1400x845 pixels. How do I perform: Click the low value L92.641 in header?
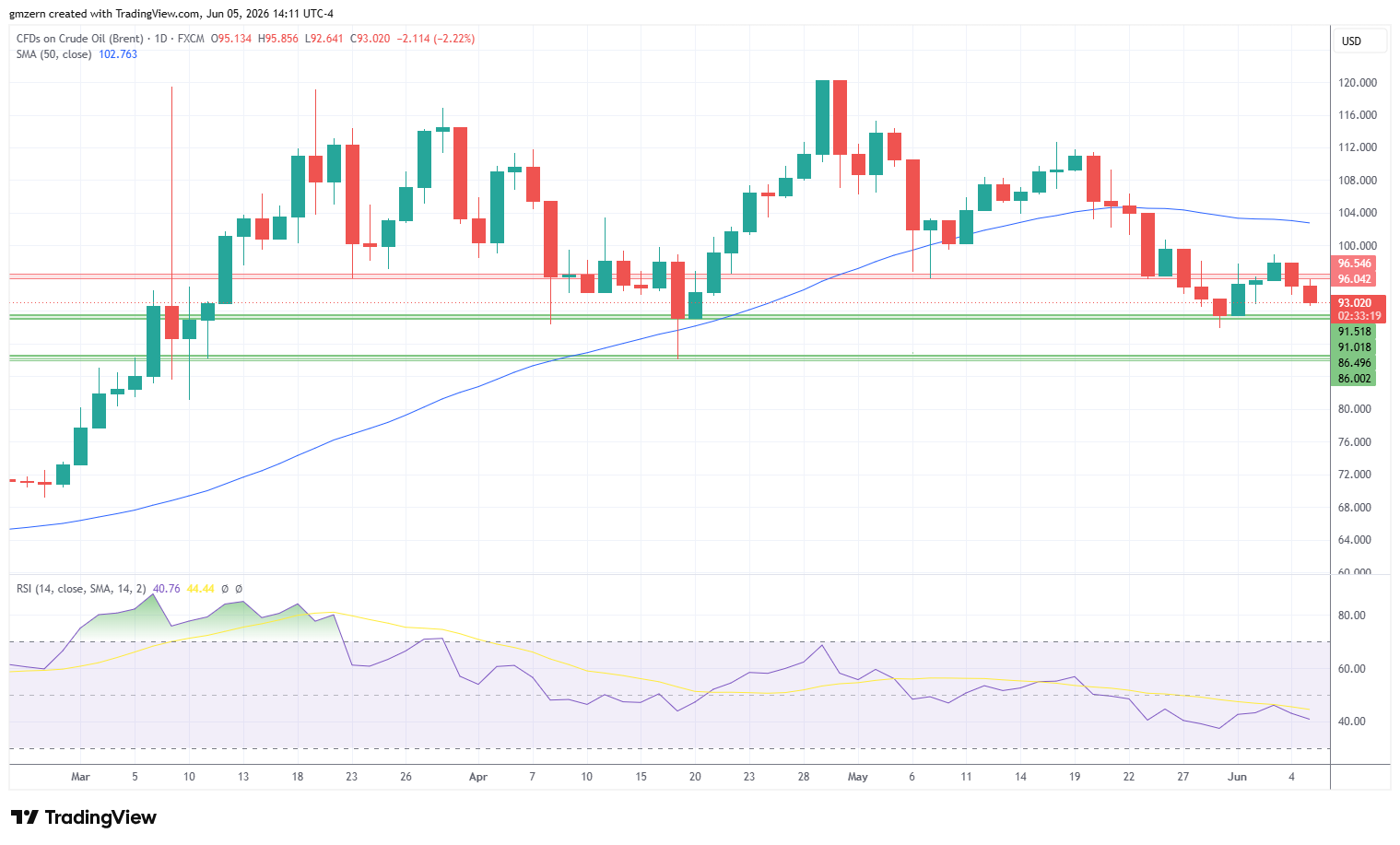[x=324, y=39]
